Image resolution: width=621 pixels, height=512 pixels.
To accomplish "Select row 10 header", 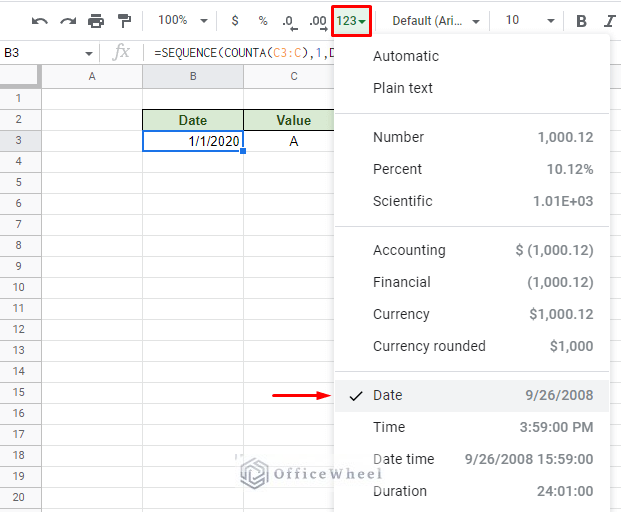I will pos(20,287).
